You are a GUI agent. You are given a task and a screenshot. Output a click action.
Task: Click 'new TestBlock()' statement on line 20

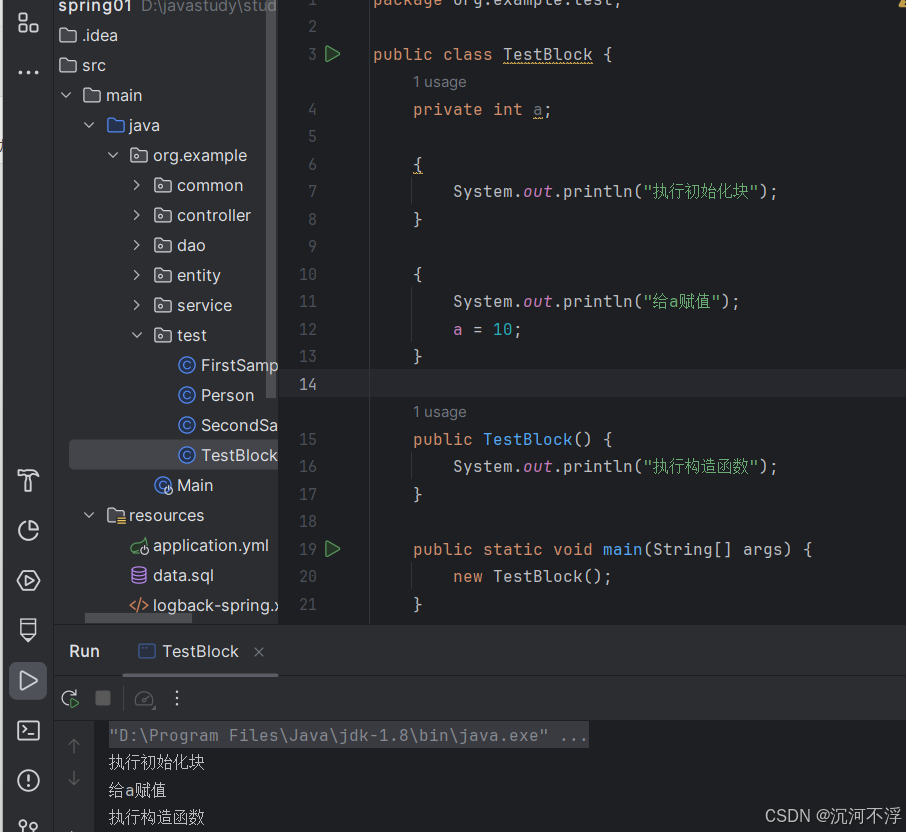point(532,577)
